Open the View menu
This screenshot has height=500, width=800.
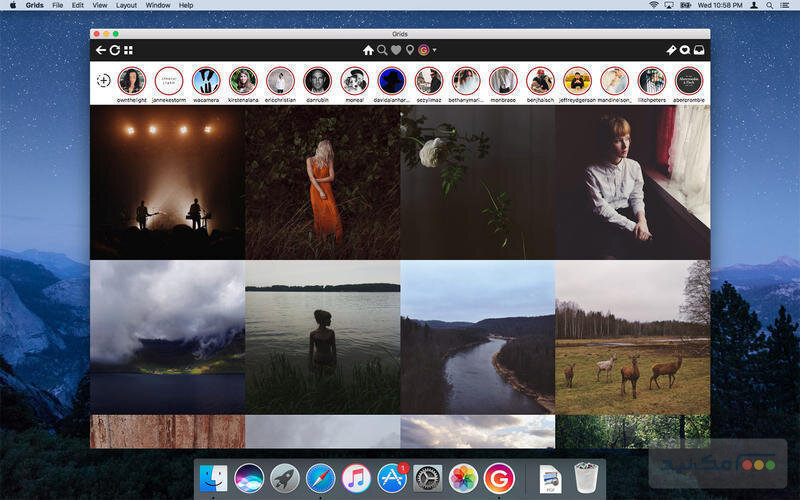point(99,5)
